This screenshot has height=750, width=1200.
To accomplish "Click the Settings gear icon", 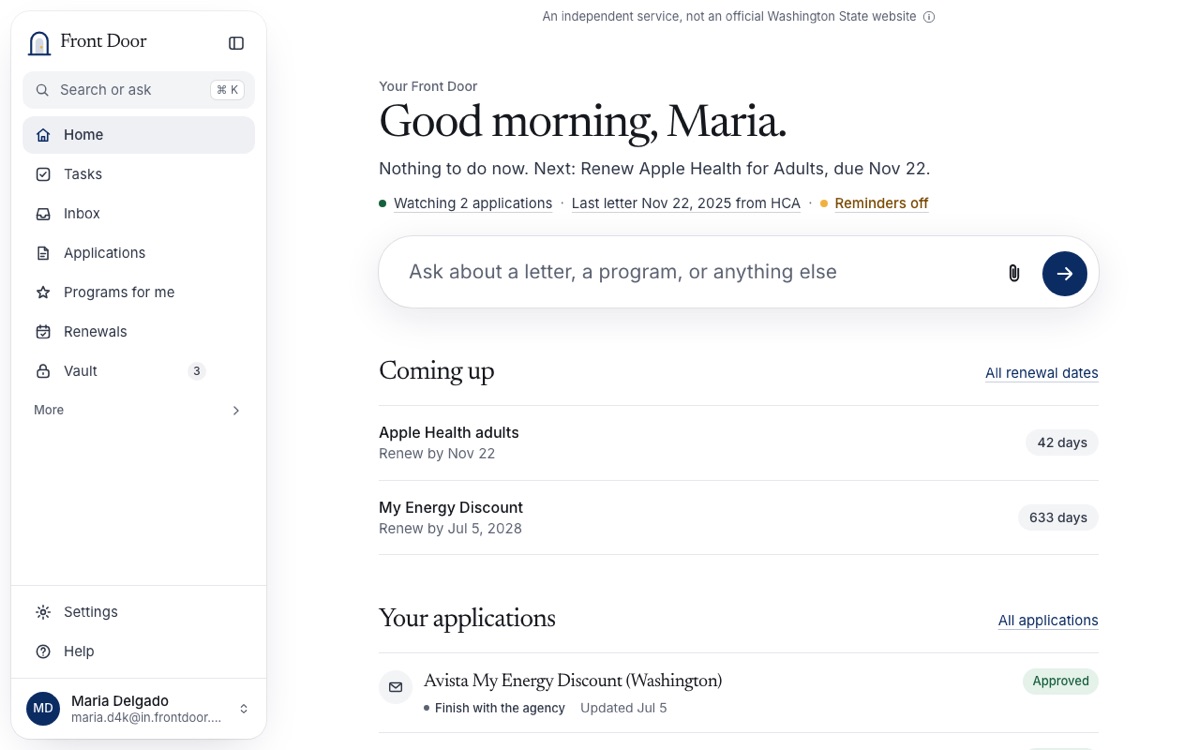I will click(43, 612).
